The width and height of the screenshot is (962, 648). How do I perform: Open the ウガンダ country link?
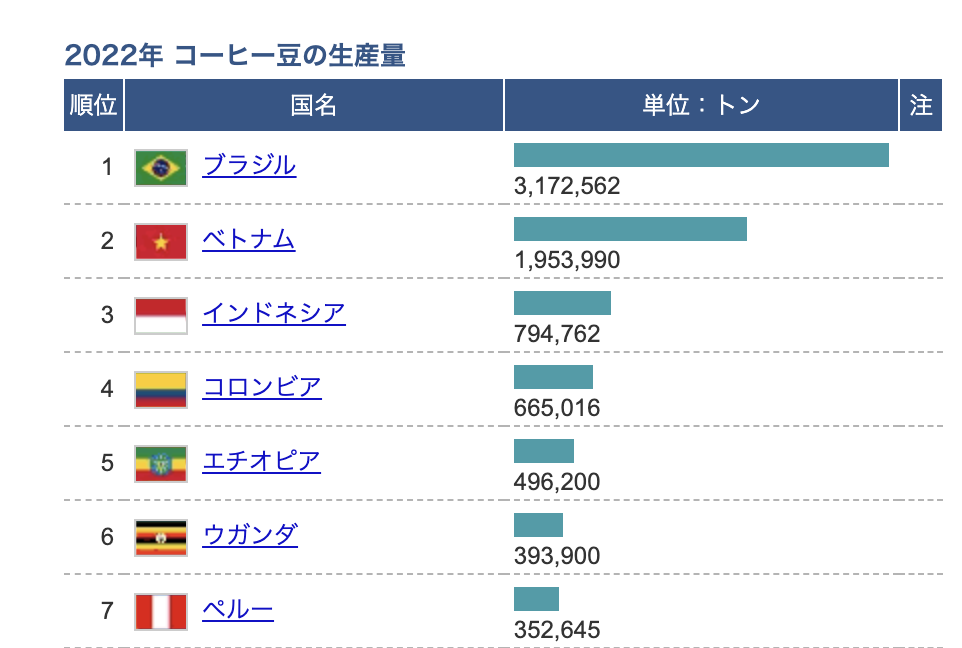[x=250, y=535]
